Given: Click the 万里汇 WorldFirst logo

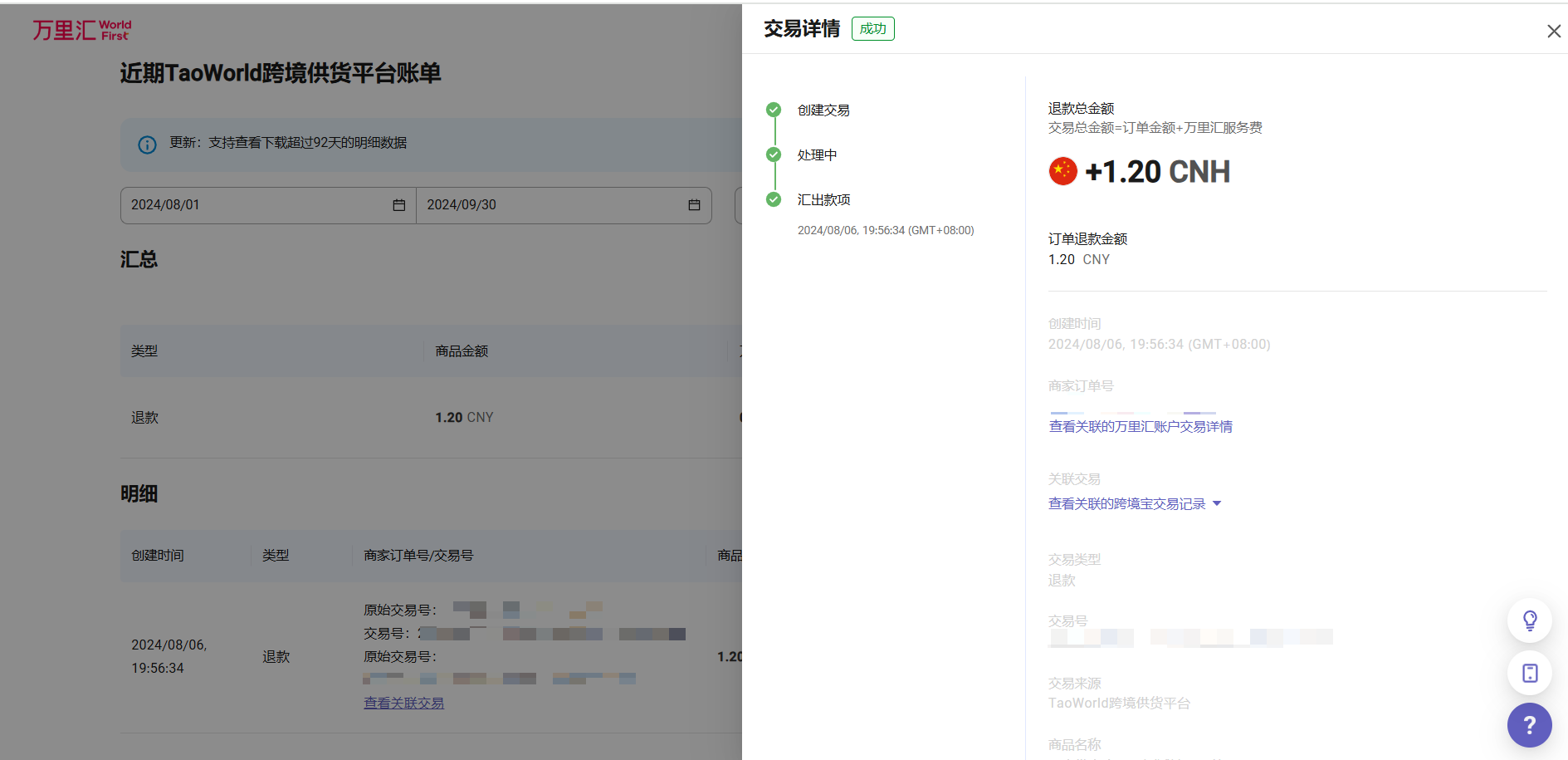Looking at the screenshot, I should coord(81,31).
